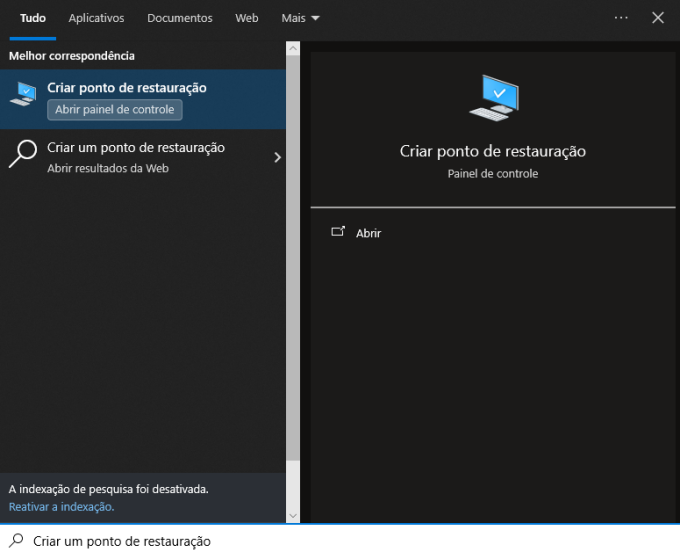Click the Reativar a indexação link
This screenshot has height=552, width=680.
coord(61,507)
